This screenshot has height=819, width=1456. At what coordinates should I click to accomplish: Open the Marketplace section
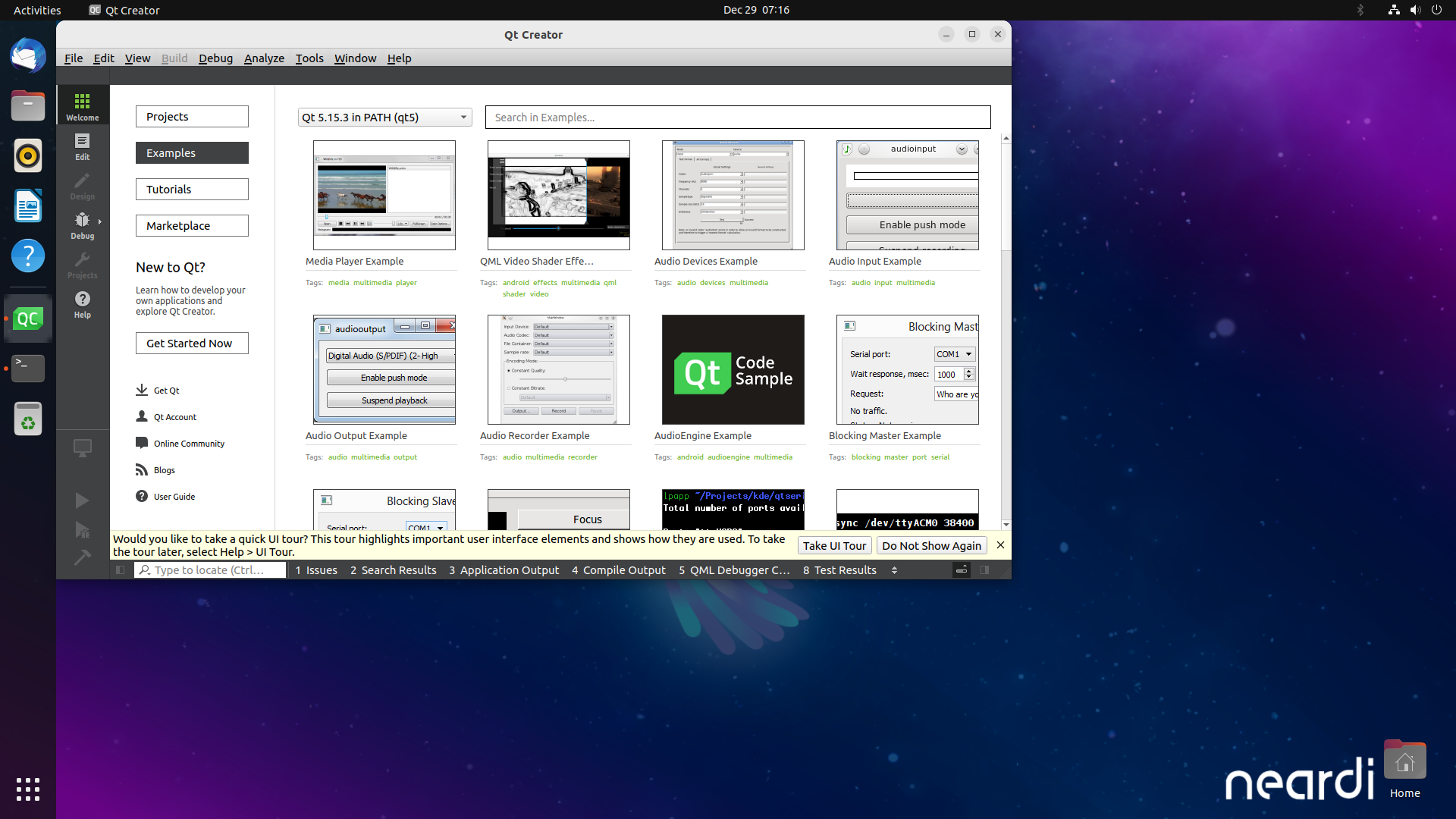tap(192, 225)
